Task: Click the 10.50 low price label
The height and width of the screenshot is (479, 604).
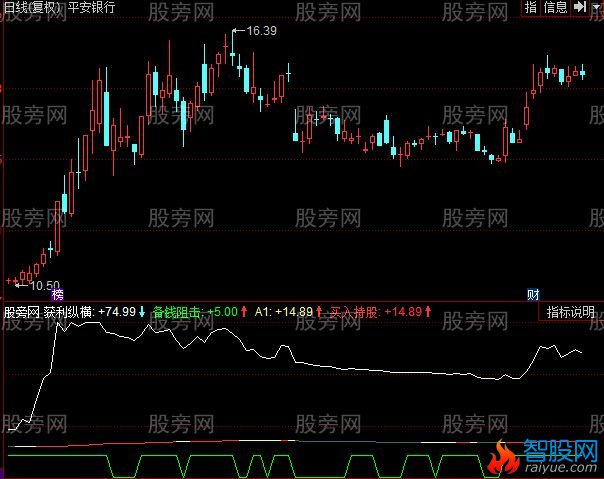Action: pyautogui.click(x=45, y=286)
